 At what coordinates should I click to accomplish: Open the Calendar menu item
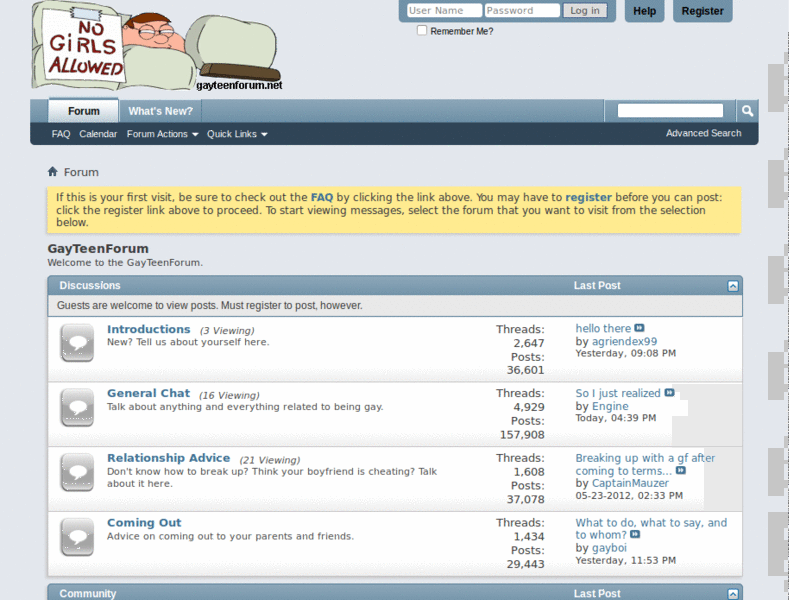tap(98, 134)
